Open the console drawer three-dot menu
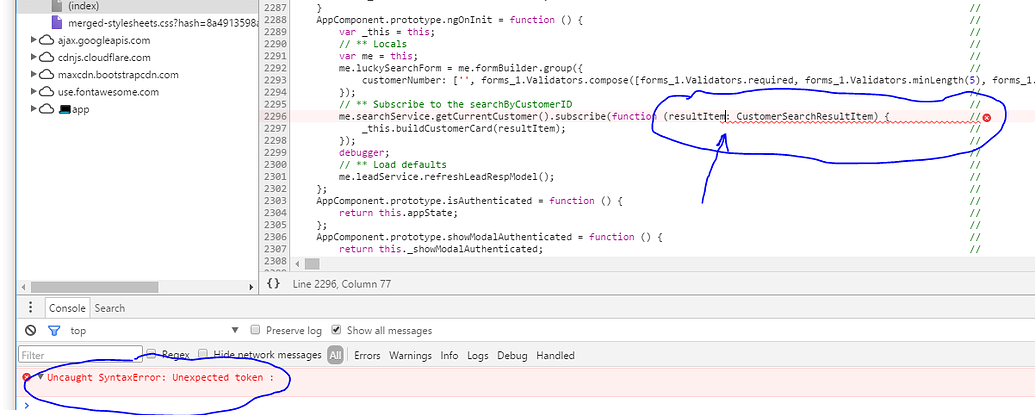This screenshot has width=1035, height=415. (31, 308)
